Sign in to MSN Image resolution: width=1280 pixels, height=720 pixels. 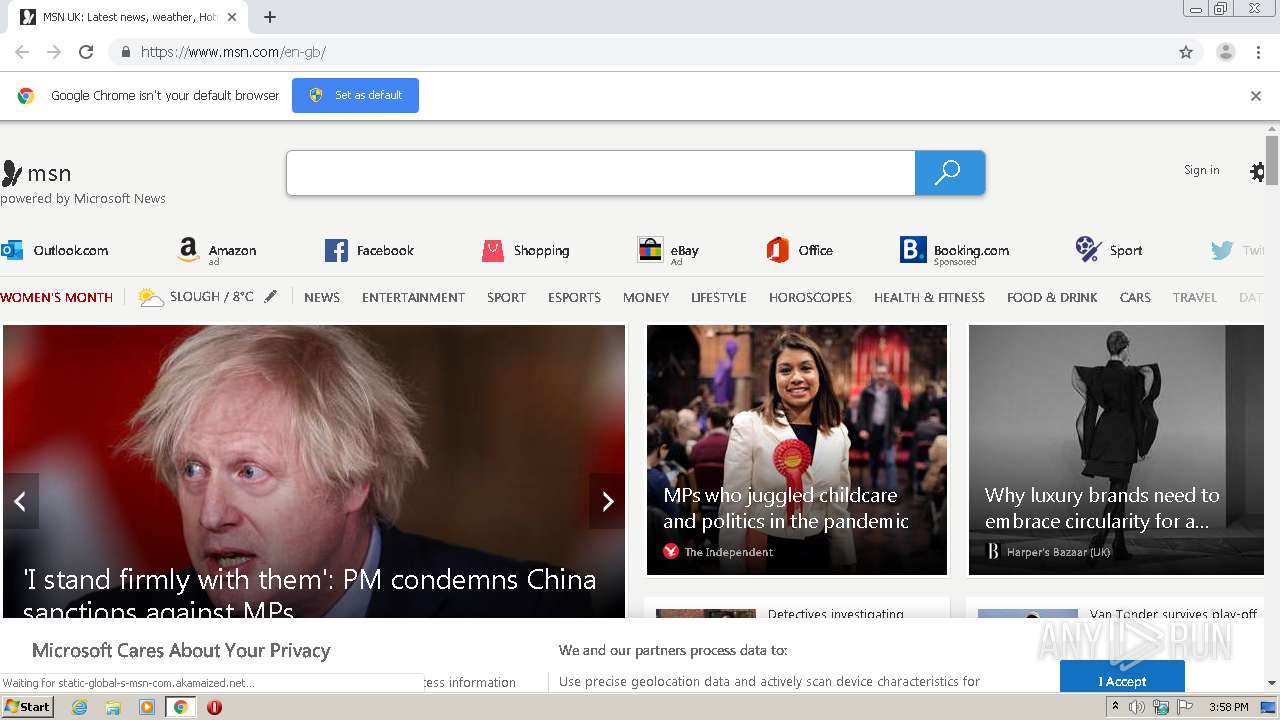tap(1201, 170)
